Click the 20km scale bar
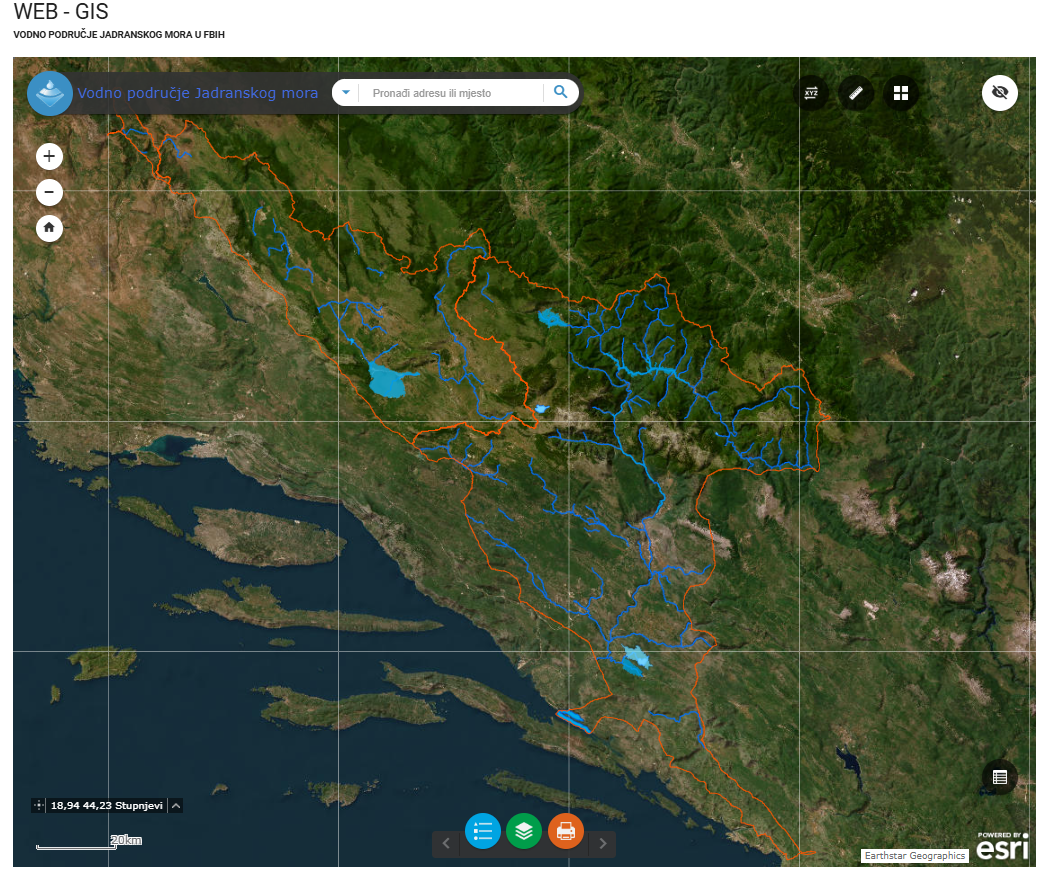This screenshot has width=1049, height=880. [89, 843]
